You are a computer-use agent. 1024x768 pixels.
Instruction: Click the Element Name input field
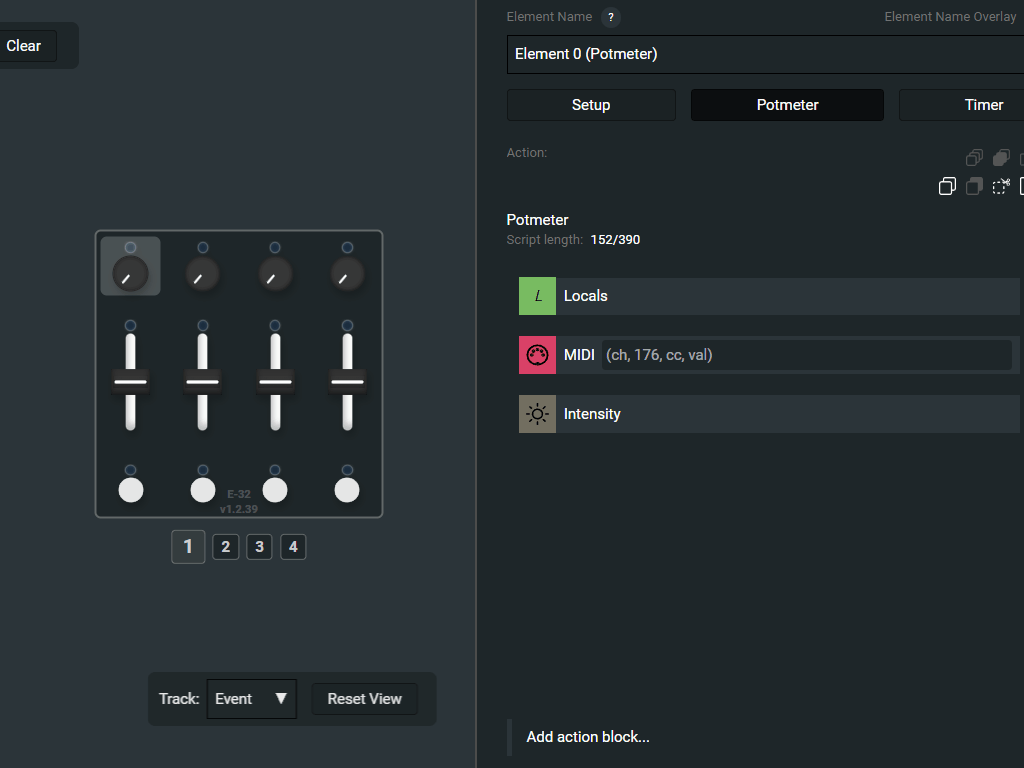(760, 54)
